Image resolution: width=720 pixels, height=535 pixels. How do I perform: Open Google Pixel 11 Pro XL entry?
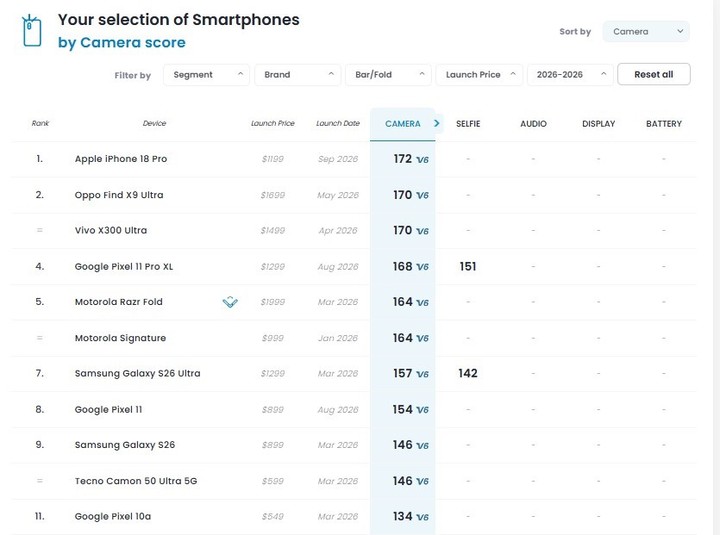pyautogui.click(x=124, y=266)
